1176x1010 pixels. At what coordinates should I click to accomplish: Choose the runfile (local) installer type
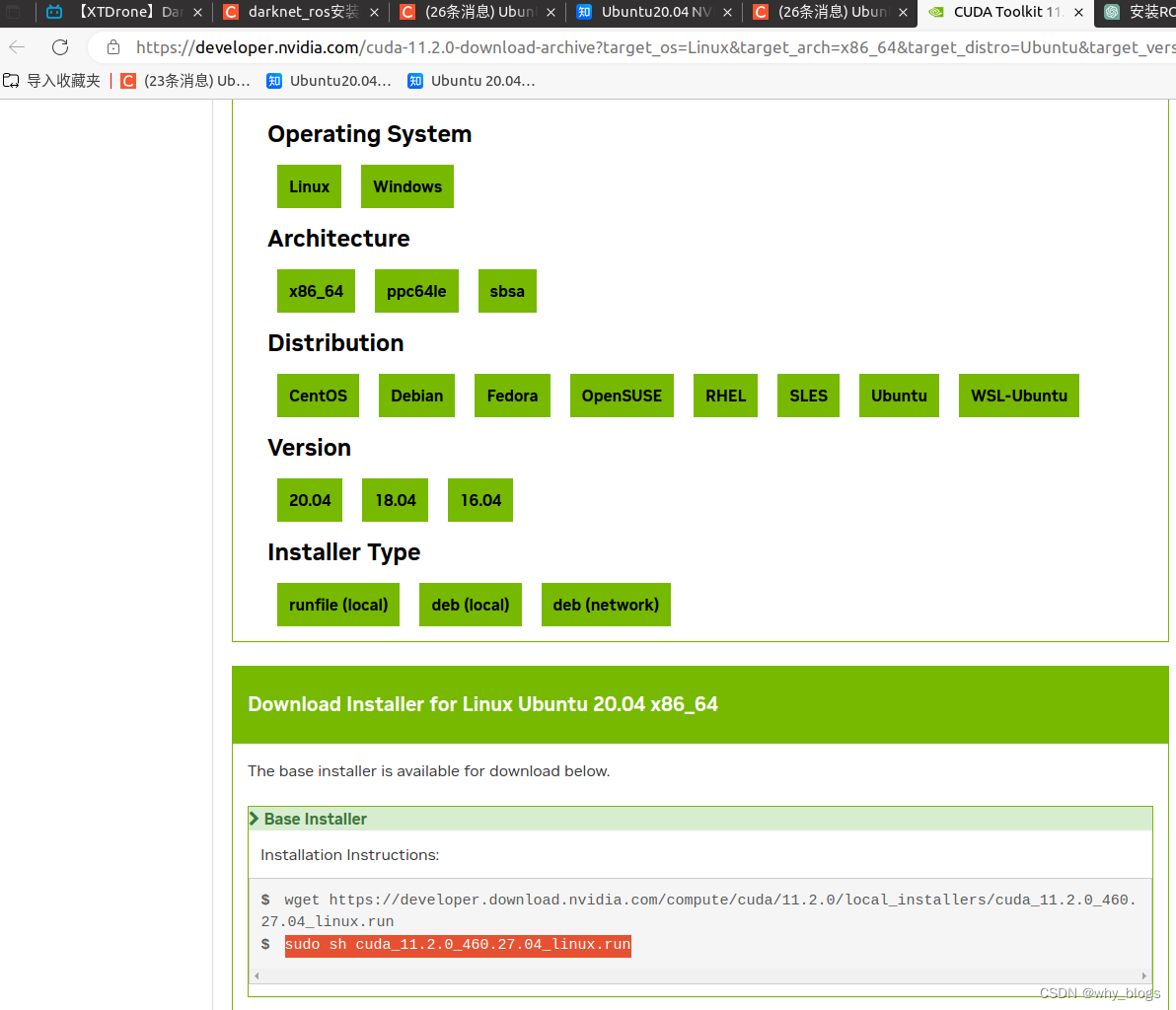[337, 605]
